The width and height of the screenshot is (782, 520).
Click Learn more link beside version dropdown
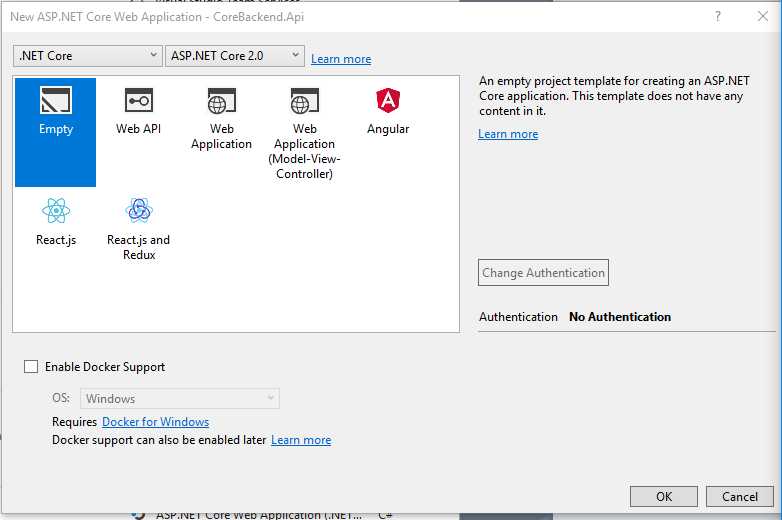(x=341, y=59)
